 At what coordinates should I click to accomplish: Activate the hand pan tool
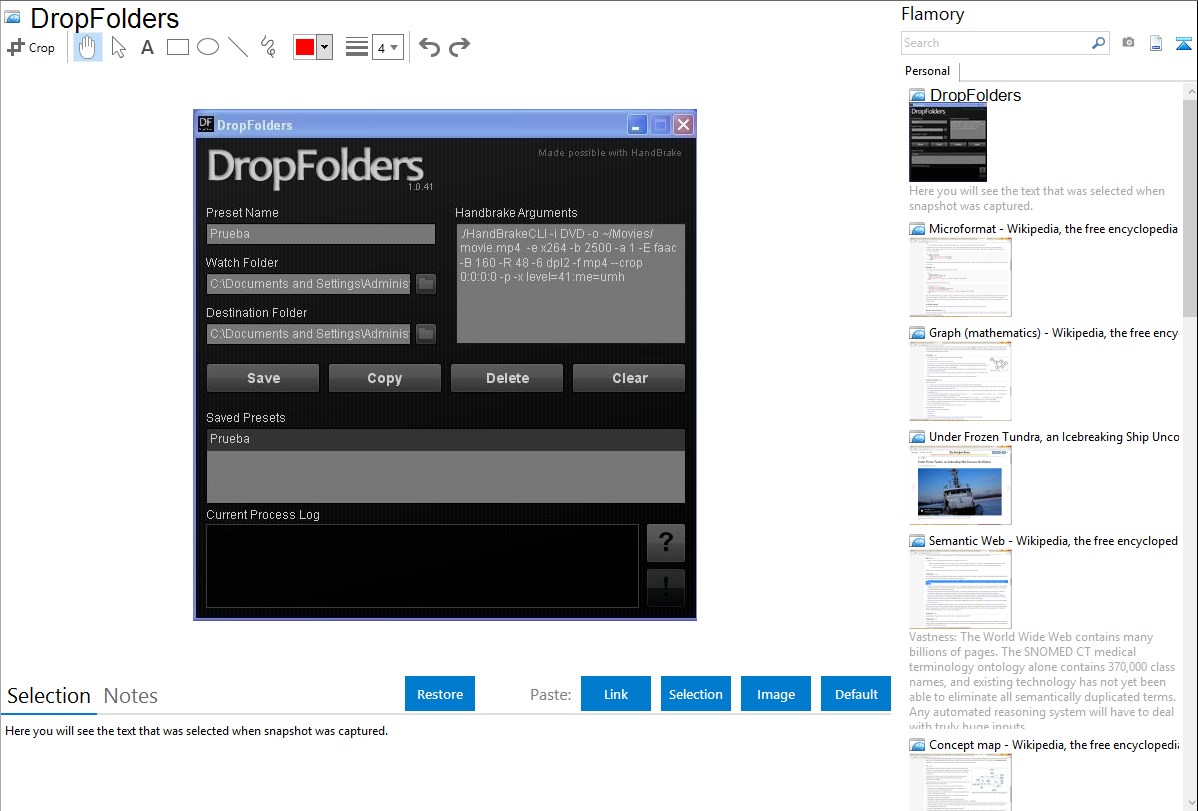pos(87,47)
